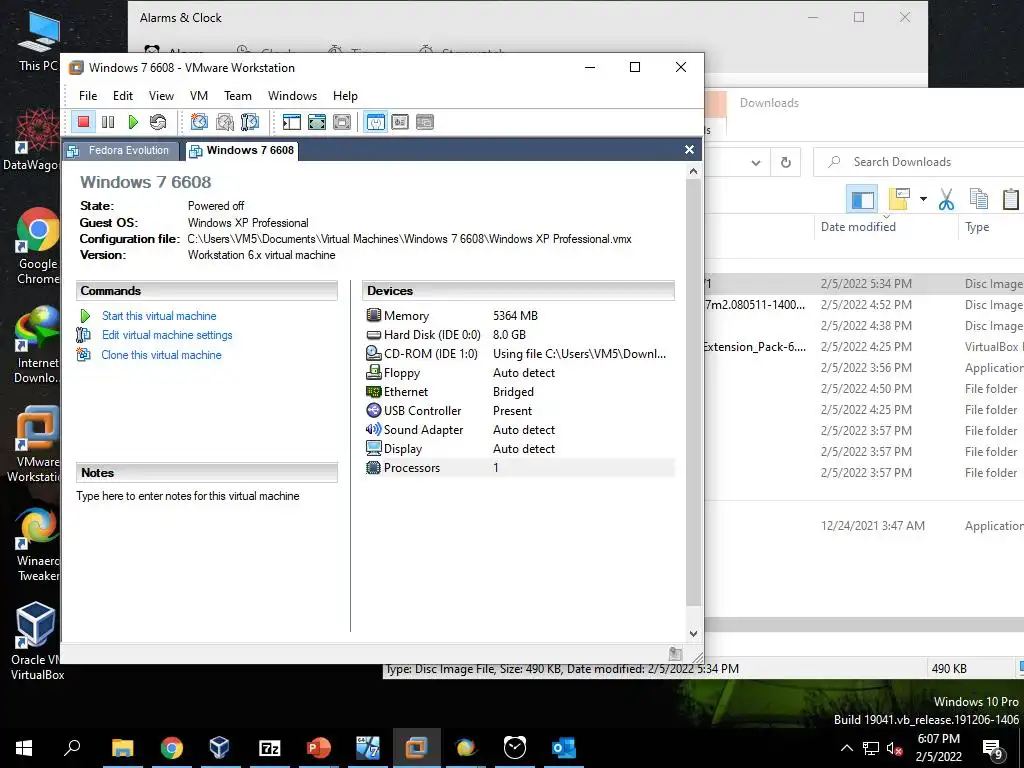Open the dropdown arrow beside folder options icon
The height and width of the screenshot is (768, 1024).
pyautogui.click(x=923, y=199)
